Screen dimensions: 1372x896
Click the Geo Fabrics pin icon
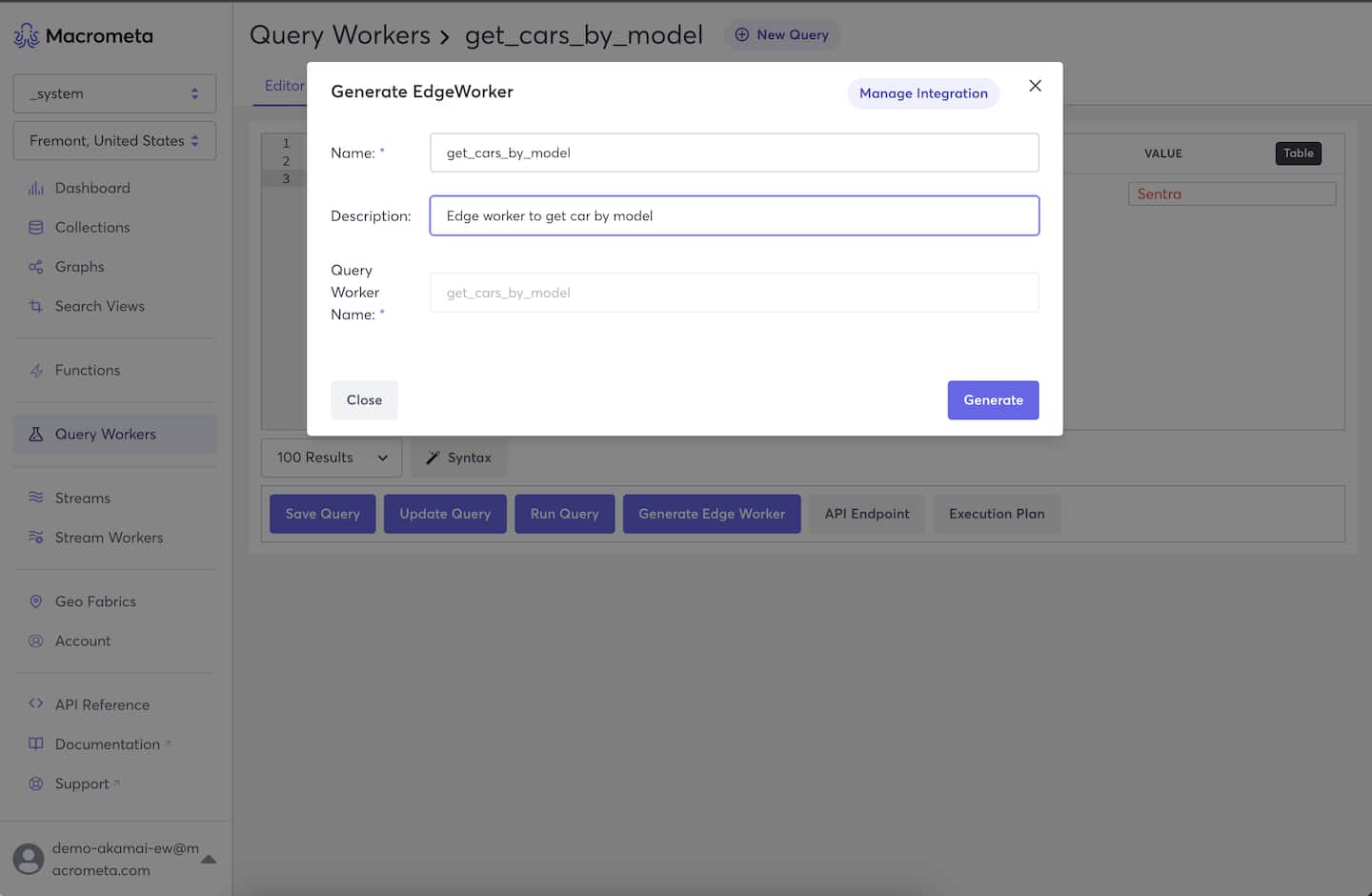36,601
